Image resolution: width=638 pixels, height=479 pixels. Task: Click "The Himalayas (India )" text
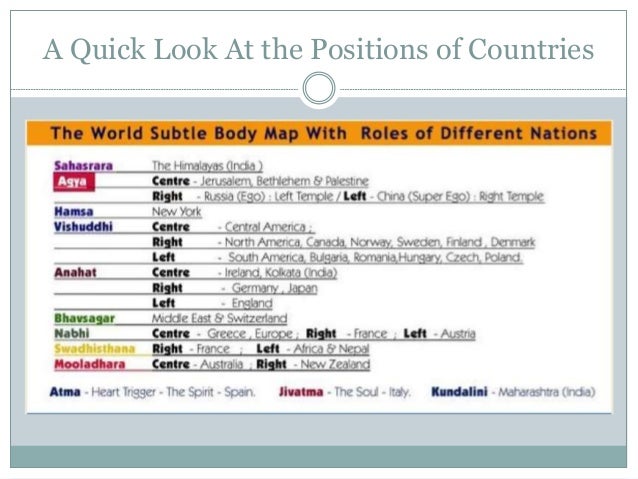207,166
